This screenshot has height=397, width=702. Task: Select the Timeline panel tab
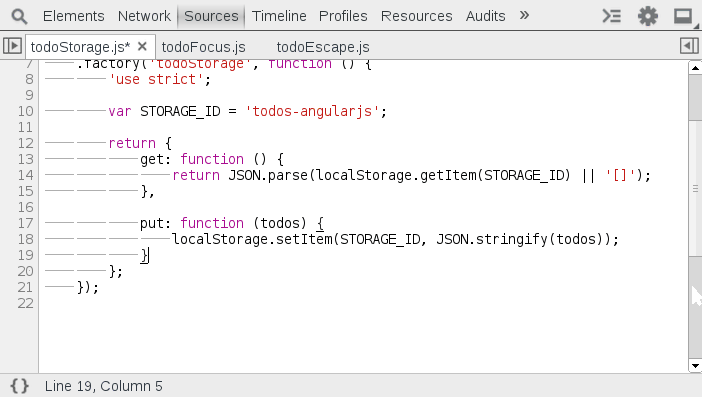tap(279, 16)
